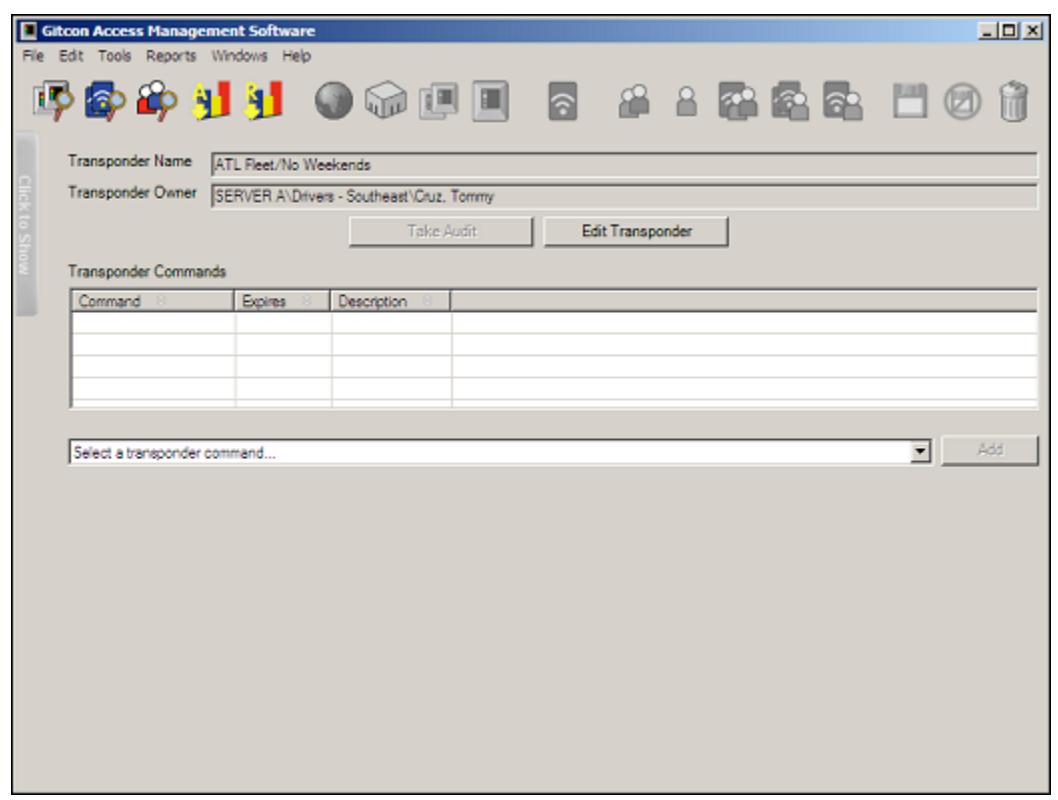The width and height of the screenshot is (1058, 800).
Task: Click the 'Transponder Owner' label
Action: click(132, 193)
